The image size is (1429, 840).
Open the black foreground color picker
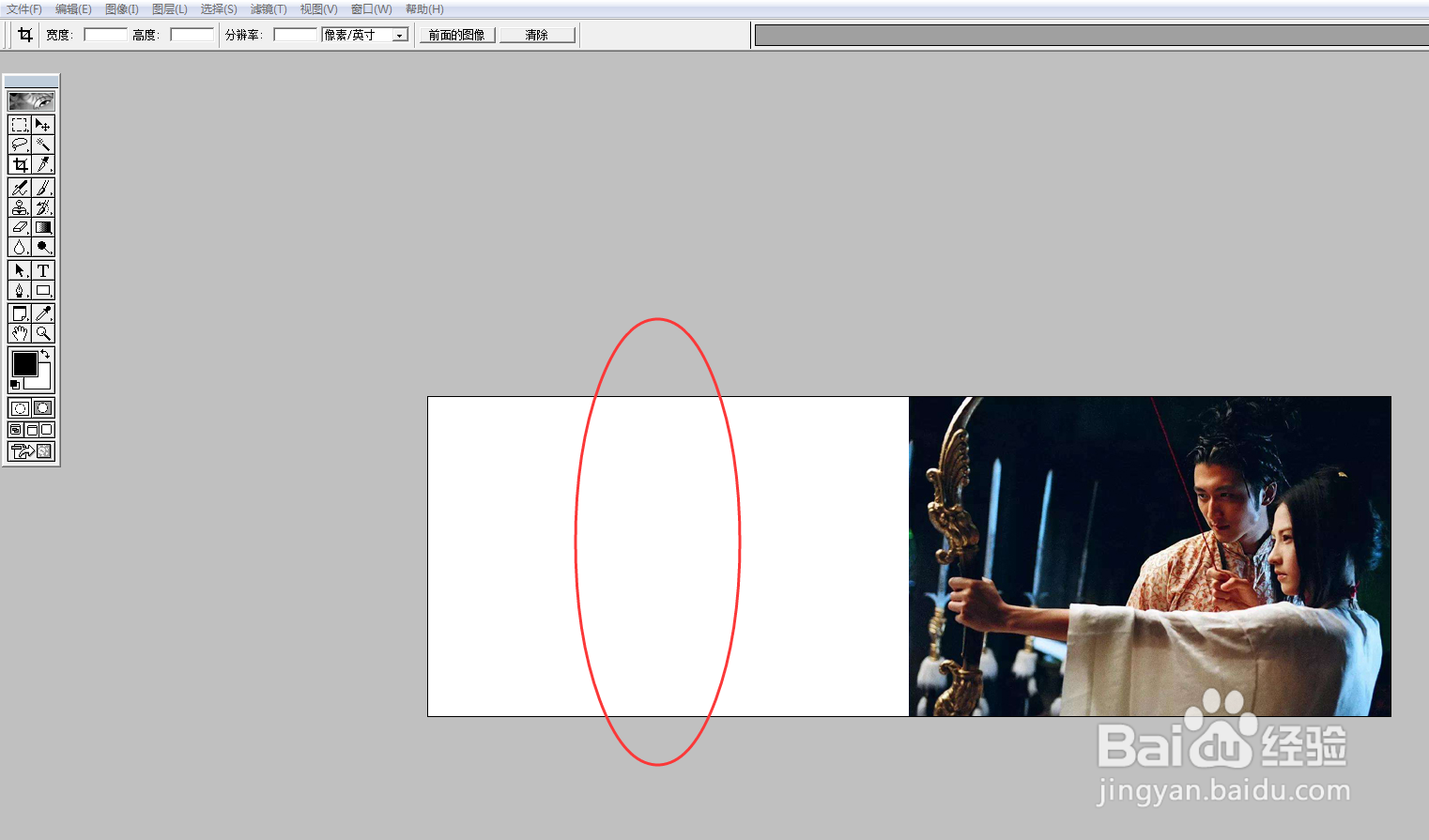tap(24, 363)
